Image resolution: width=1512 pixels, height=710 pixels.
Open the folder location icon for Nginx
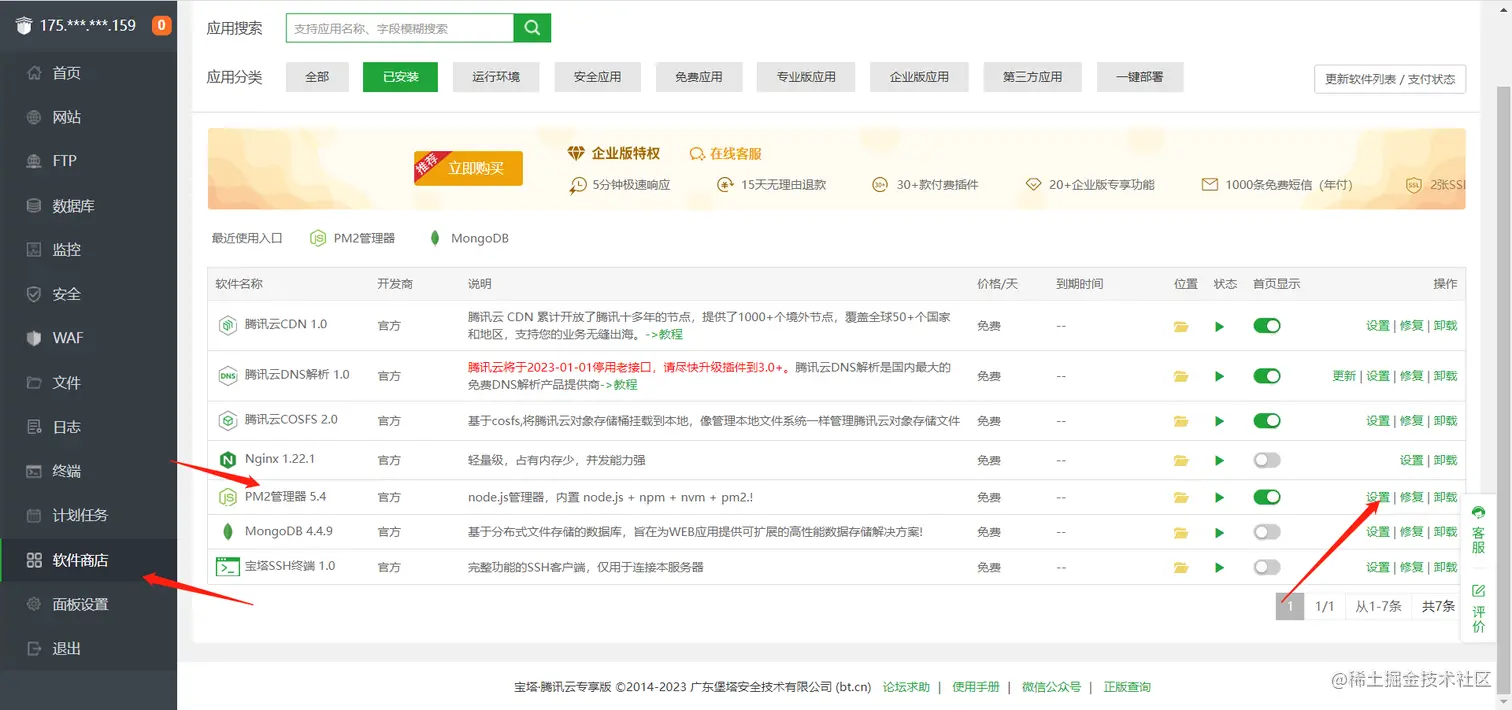point(1182,460)
